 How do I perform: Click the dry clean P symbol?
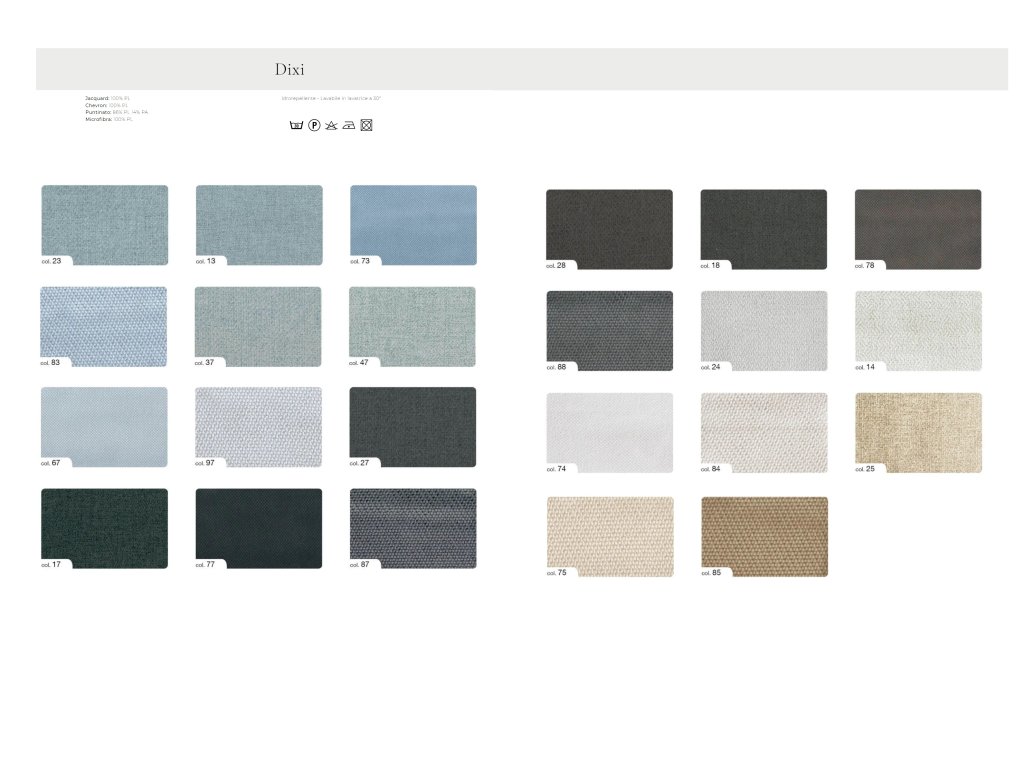point(314,125)
